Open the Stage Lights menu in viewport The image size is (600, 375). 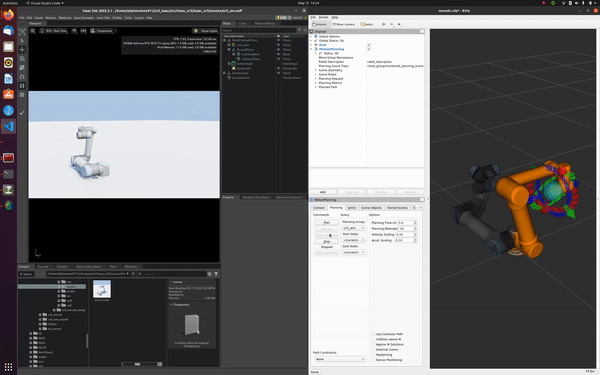tap(205, 31)
